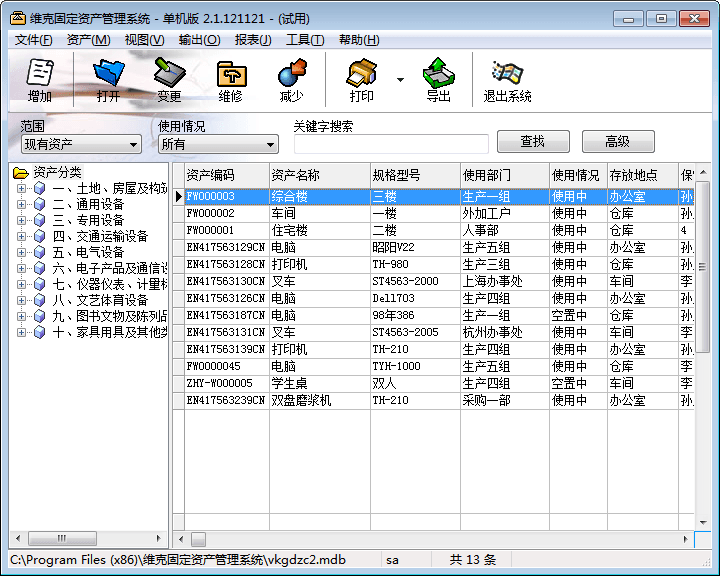Image resolution: width=720 pixels, height=576 pixels.
Task: Open the print options dropdown arrow
Action: (x=400, y=80)
